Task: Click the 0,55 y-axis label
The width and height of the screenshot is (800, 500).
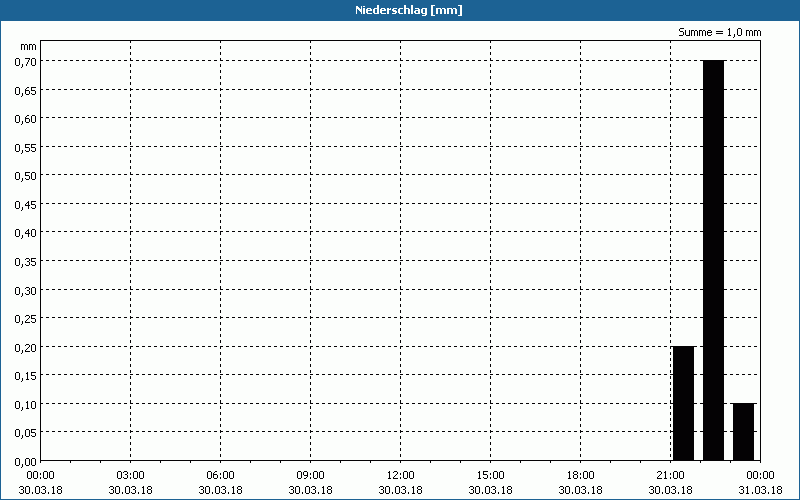Action: coord(25,147)
